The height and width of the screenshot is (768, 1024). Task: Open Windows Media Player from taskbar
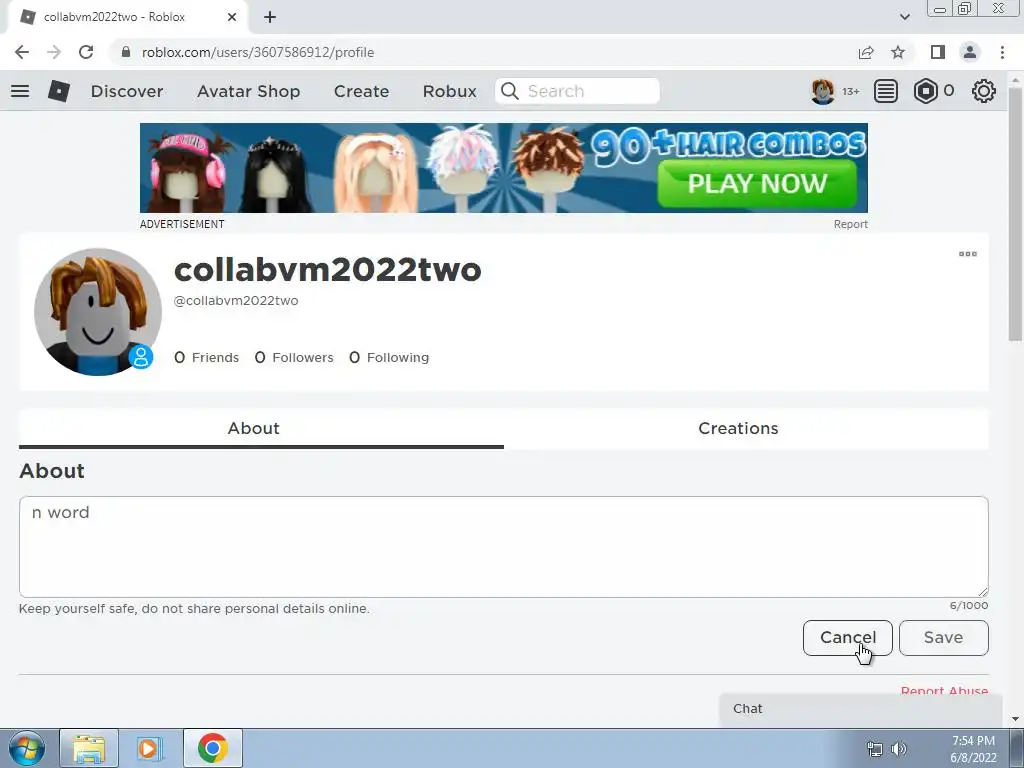[x=149, y=748]
